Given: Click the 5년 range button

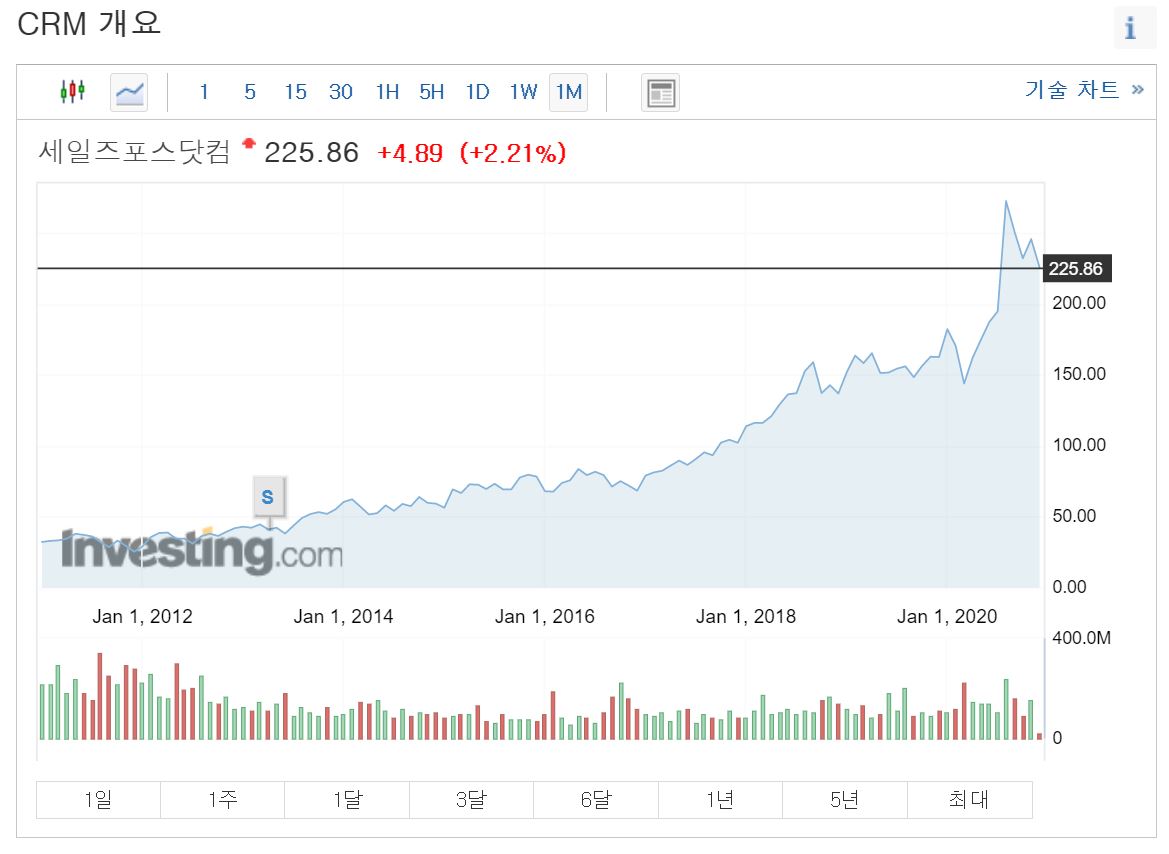Looking at the screenshot, I should point(845,799).
